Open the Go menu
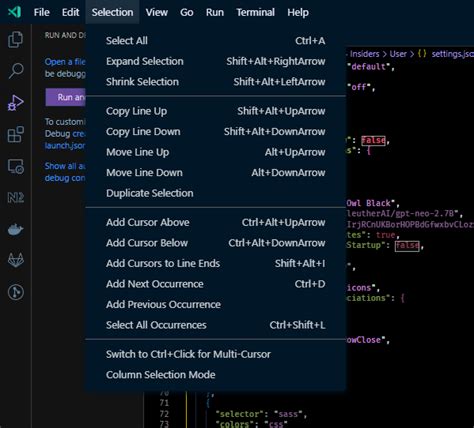 187,12
